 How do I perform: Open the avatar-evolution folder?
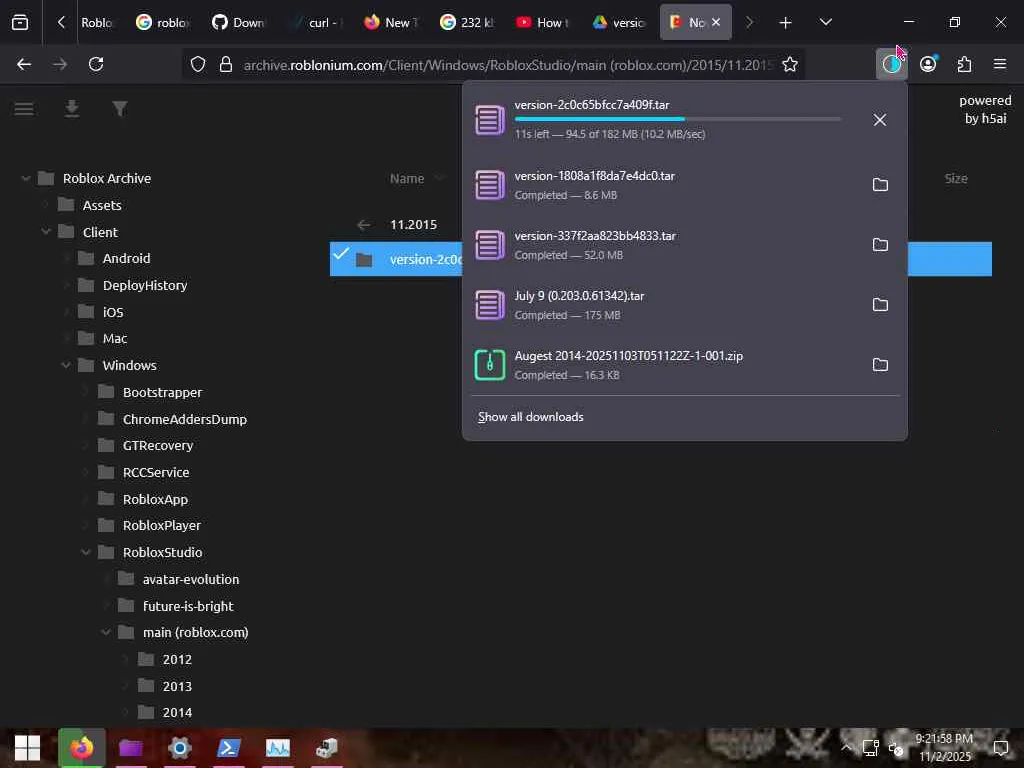pyautogui.click(x=179, y=579)
